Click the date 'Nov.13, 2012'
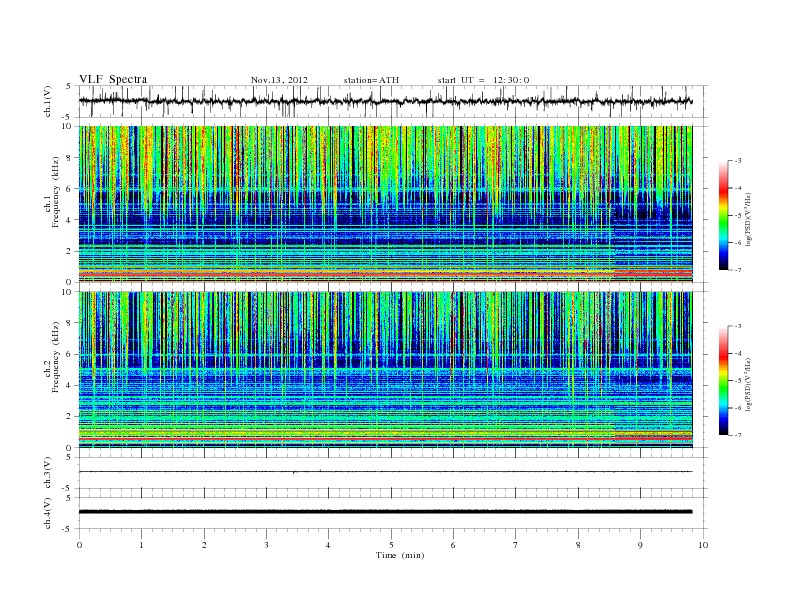This screenshot has height=612, width=792. [279, 80]
